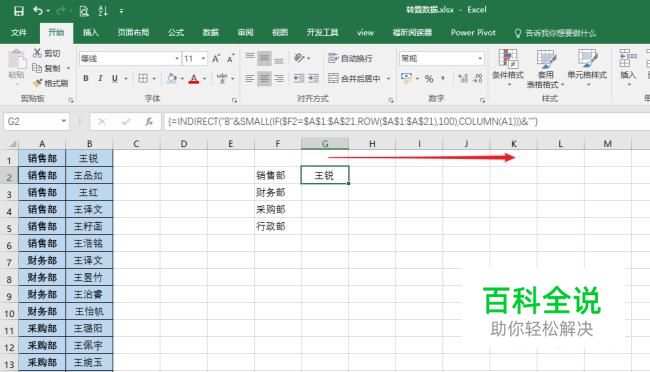The height and width of the screenshot is (372, 650).
Task: Toggle Bold formatting
Action: [86, 78]
